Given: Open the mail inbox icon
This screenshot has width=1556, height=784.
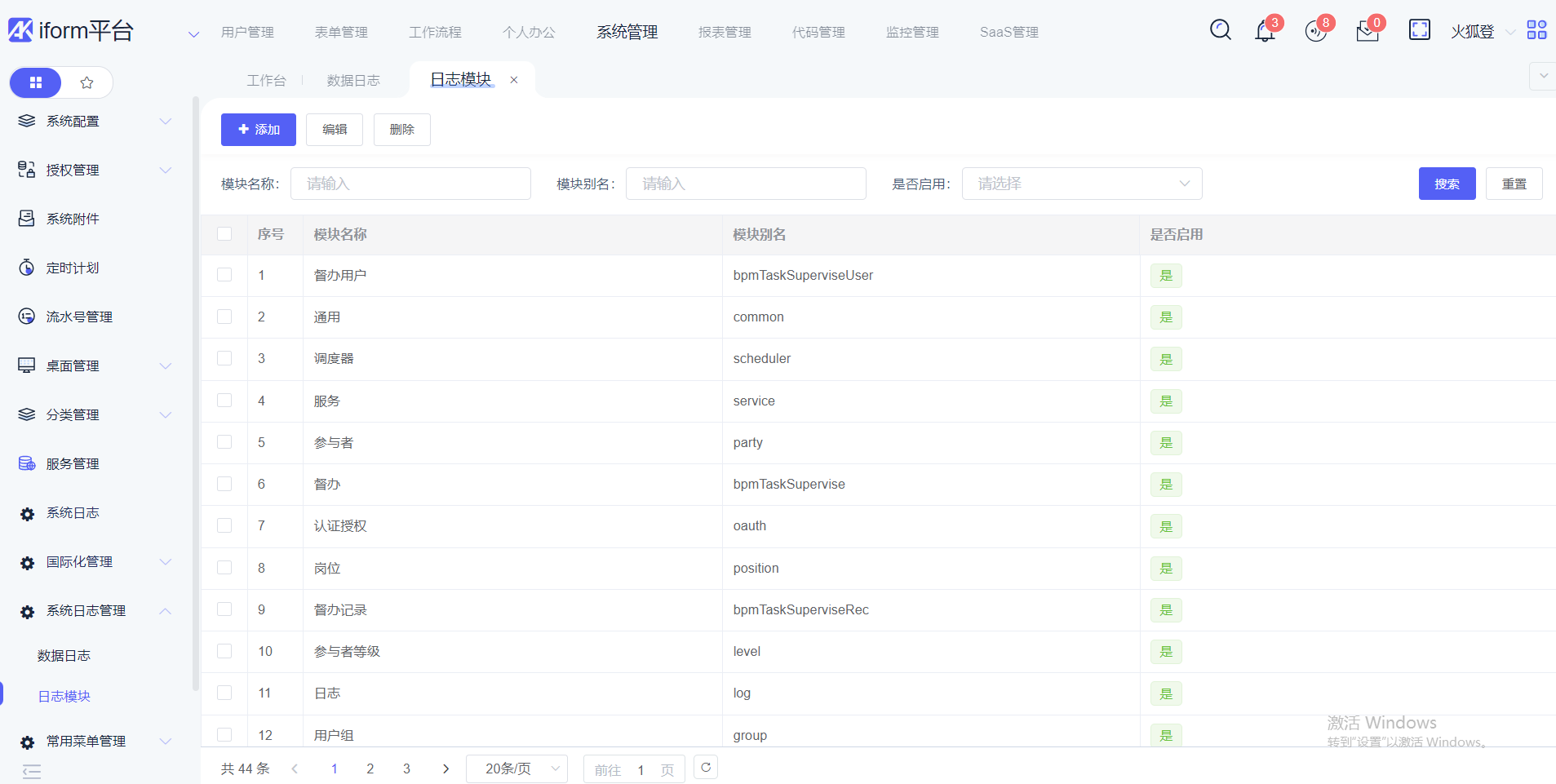Looking at the screenshot, I should click(x=1367, y=32).
